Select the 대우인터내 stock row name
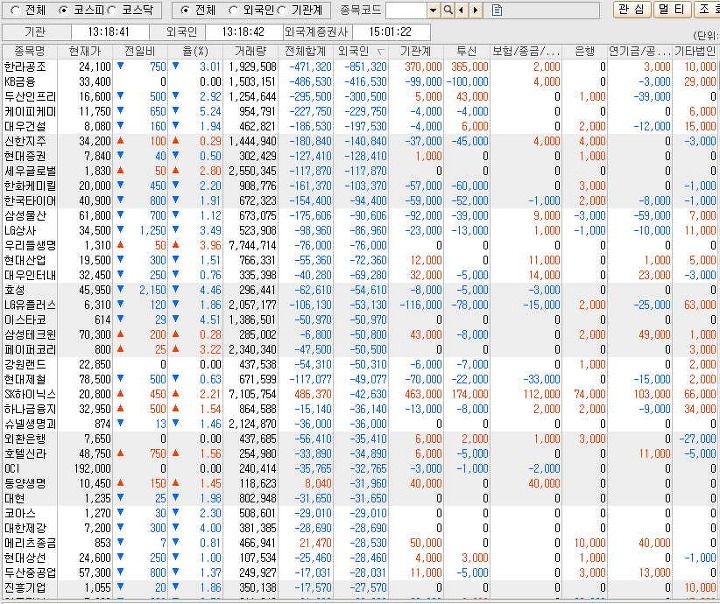720x604 pixels. click(30, 275)
